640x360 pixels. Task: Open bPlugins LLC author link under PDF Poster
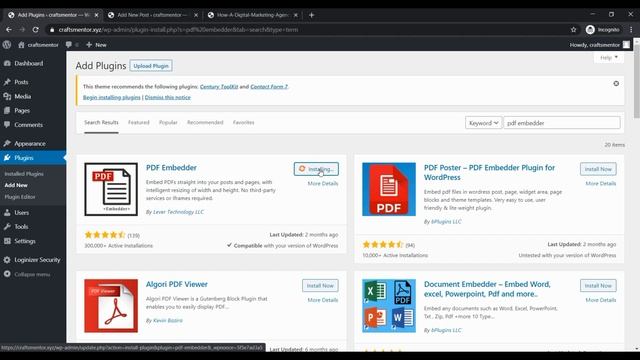click(x=446, y=222)
